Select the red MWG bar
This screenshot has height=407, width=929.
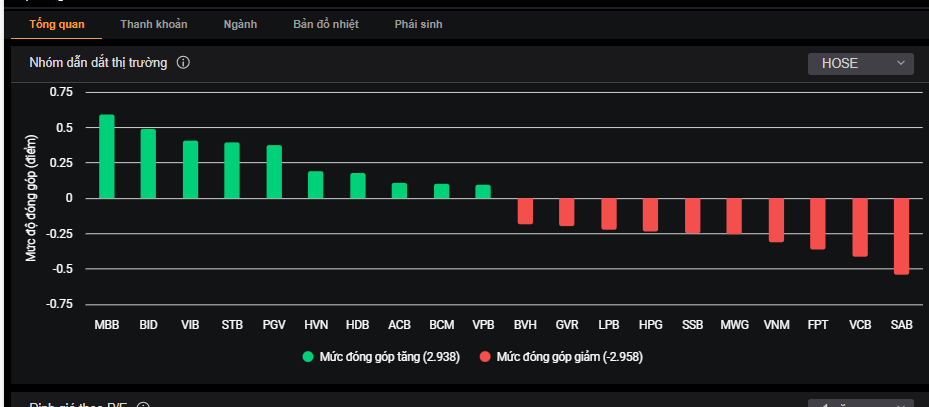coord(734,216)
